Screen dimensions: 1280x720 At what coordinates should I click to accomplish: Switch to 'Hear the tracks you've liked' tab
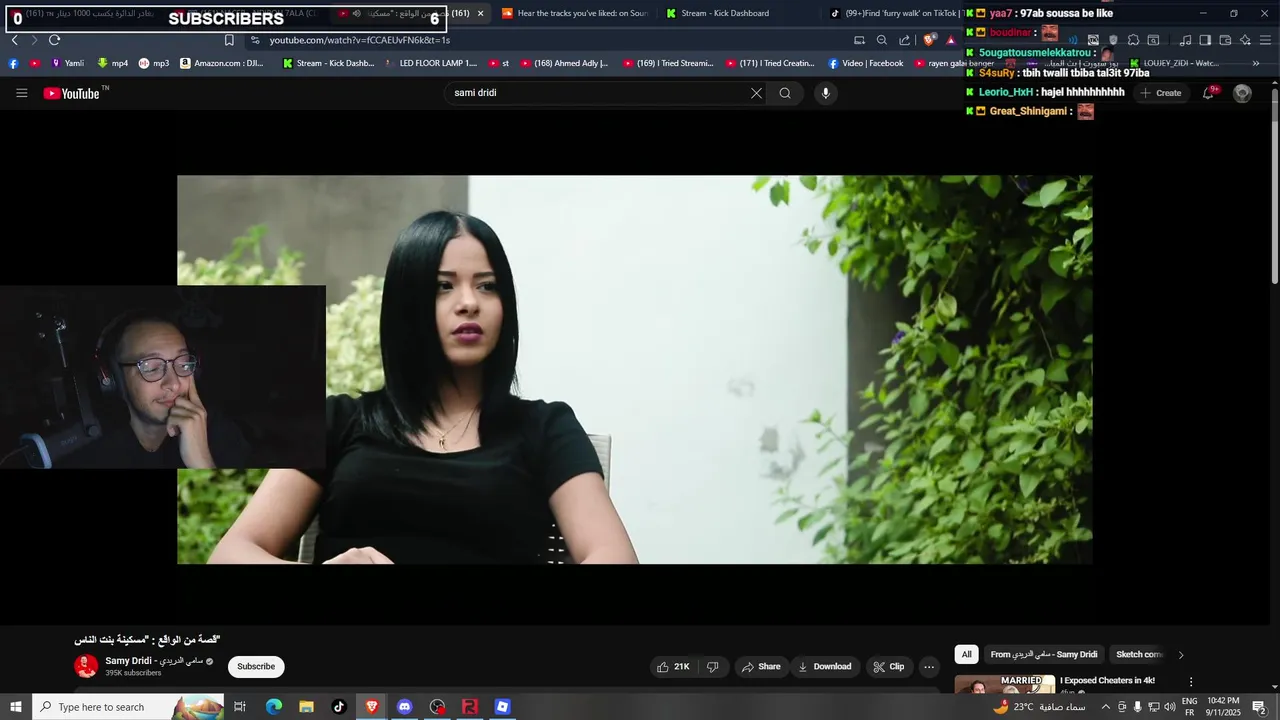pyautogui.click(x=575, y=13)
